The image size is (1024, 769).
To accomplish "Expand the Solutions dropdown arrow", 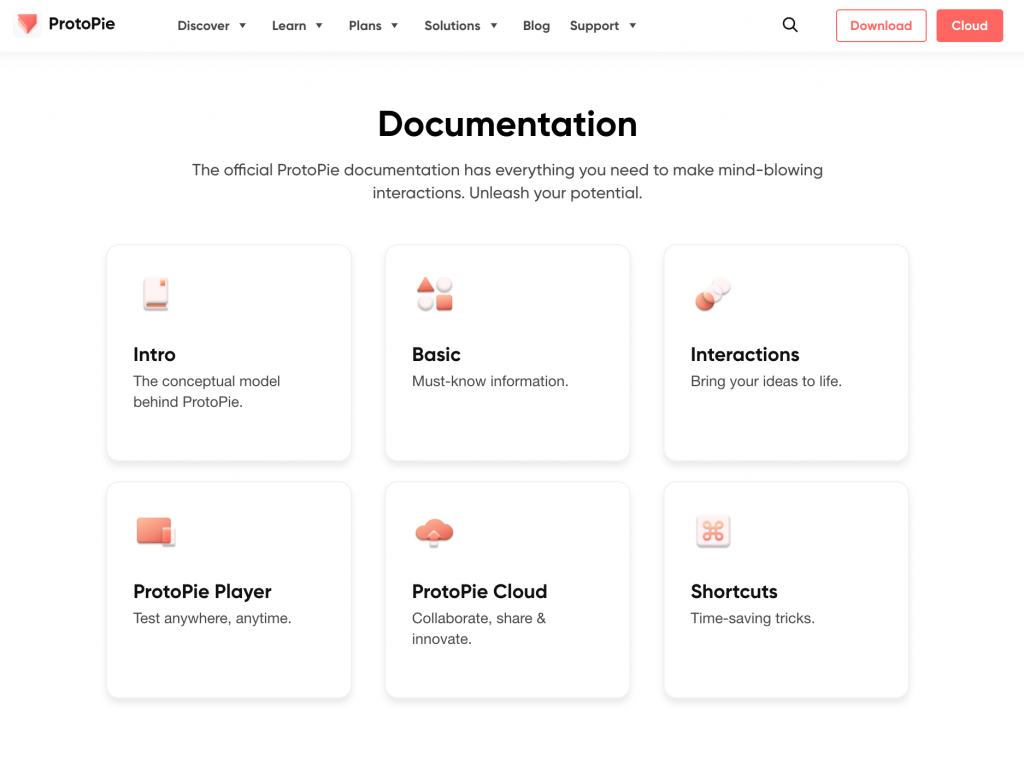I will [x=494, y=25].
